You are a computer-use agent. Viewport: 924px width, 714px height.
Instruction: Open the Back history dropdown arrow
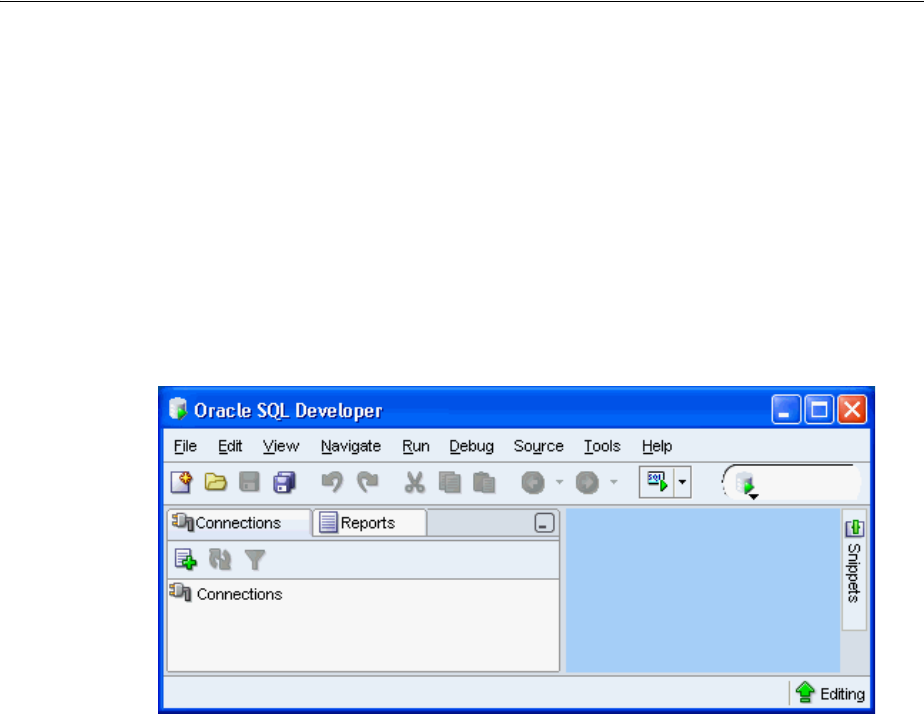coord(559,482)
